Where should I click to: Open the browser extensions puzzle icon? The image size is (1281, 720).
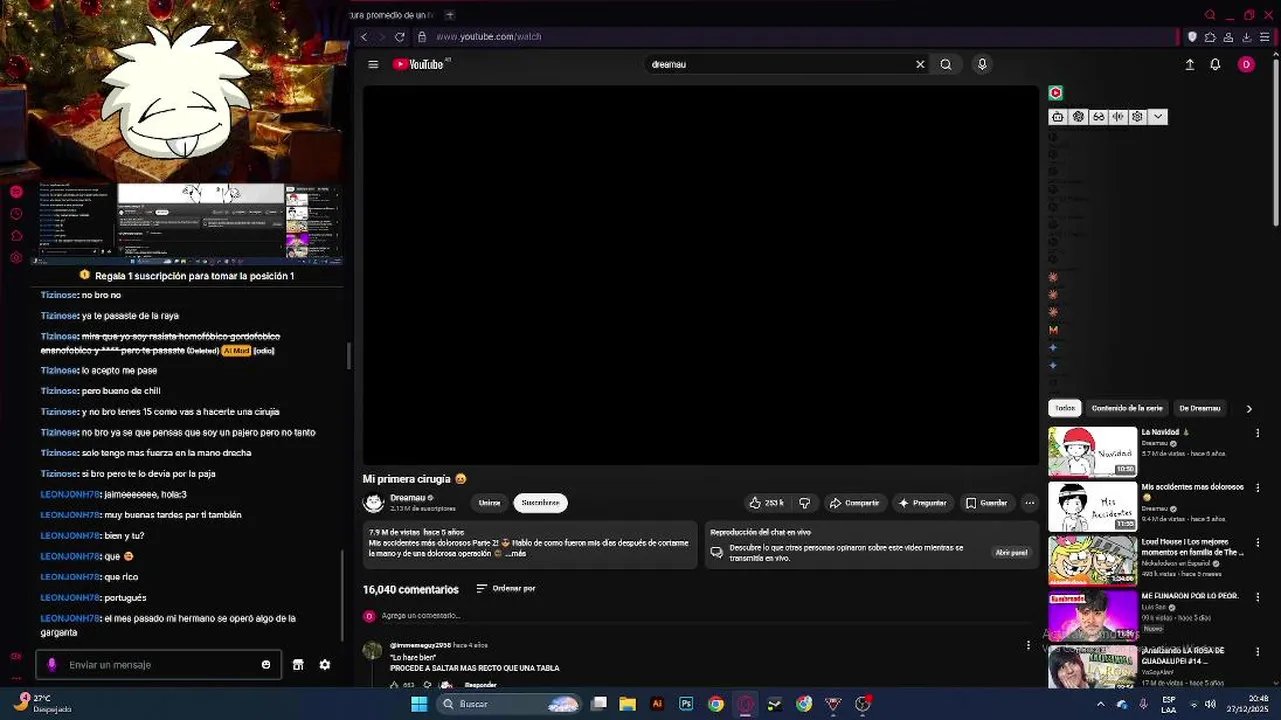coord(1210,37)
